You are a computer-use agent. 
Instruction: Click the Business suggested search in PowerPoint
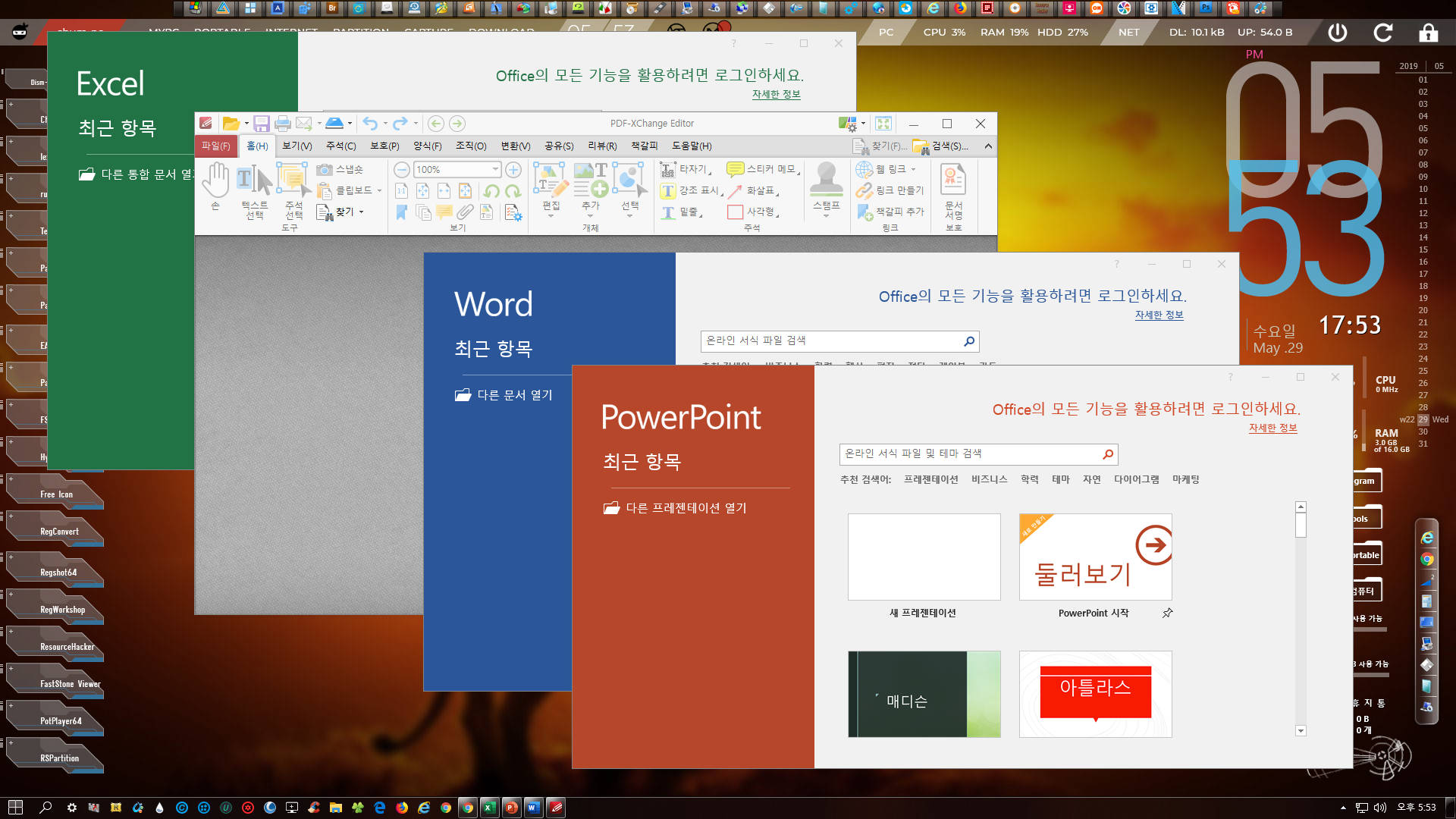tap(989, 479)
